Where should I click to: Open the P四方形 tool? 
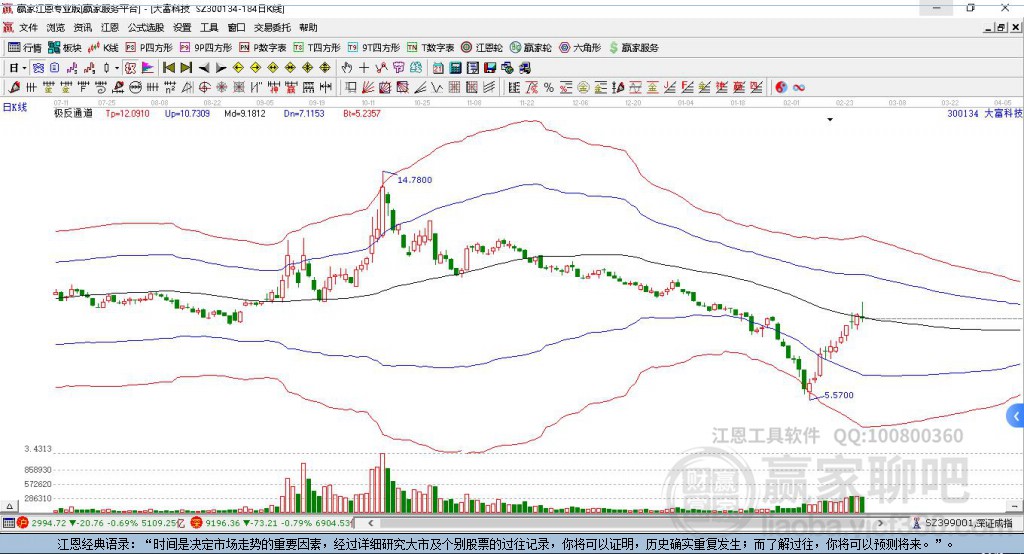(x=149, y=48)
